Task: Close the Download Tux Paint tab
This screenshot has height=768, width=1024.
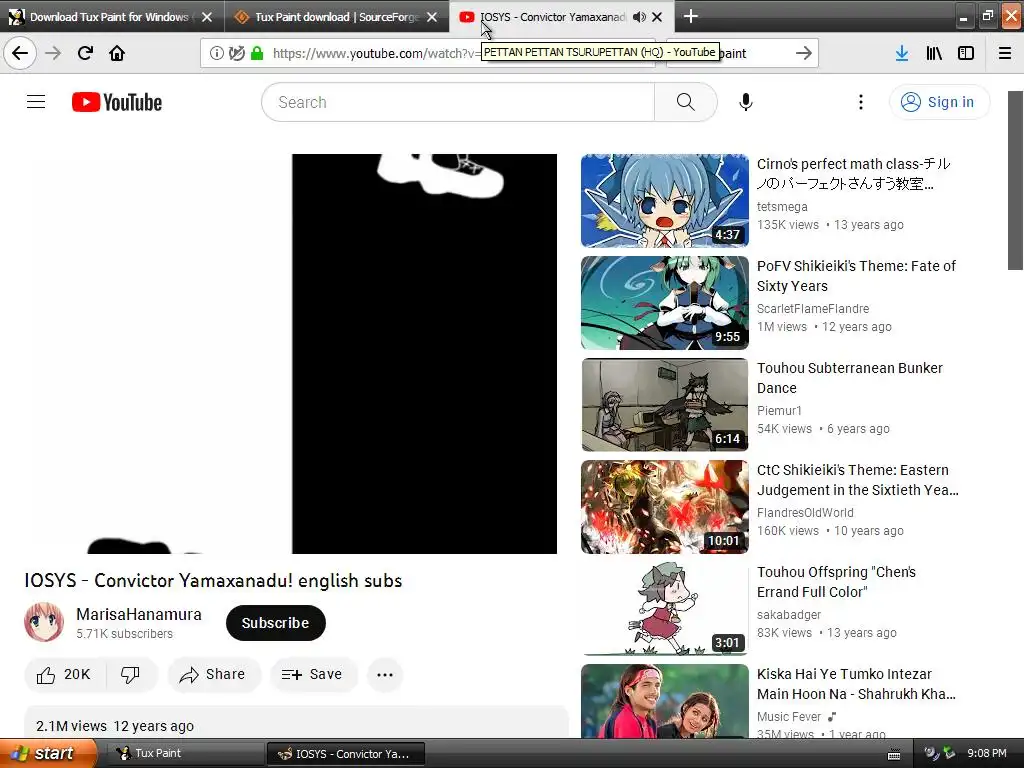Action: point(207,17)
